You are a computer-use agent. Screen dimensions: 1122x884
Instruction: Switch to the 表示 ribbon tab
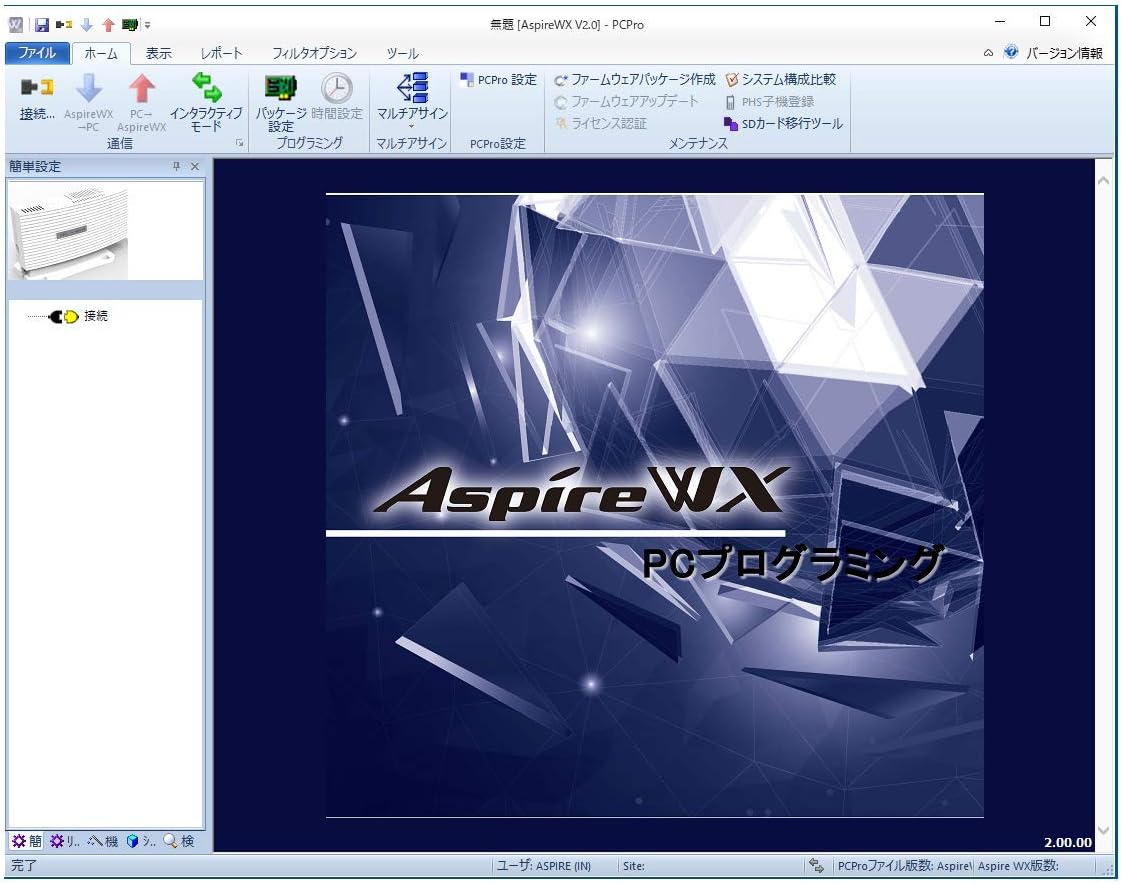[159, 53]
